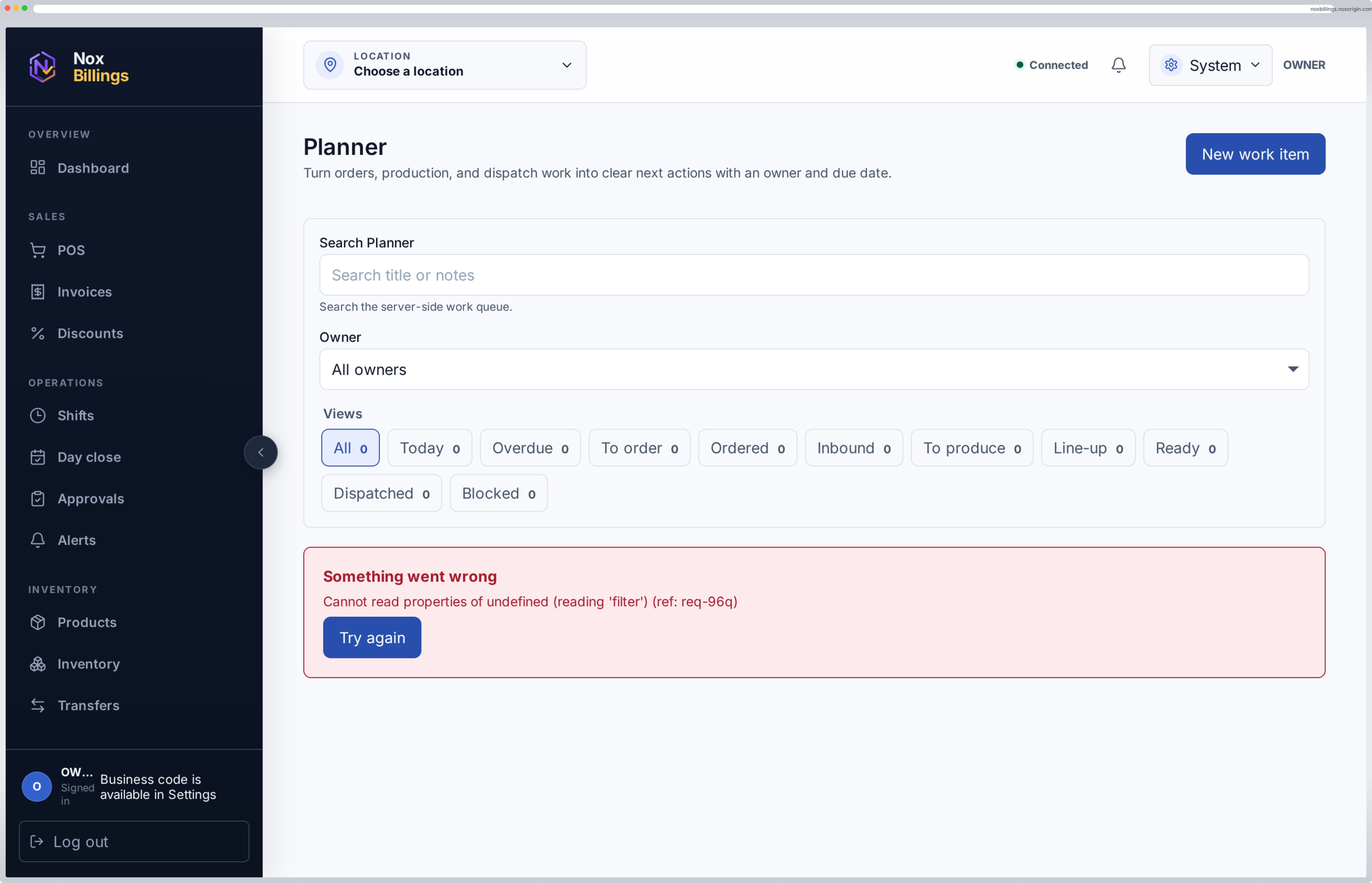1372x883 pixels.
Task: Click the Products box icon
Action: [x=38, y=622]
